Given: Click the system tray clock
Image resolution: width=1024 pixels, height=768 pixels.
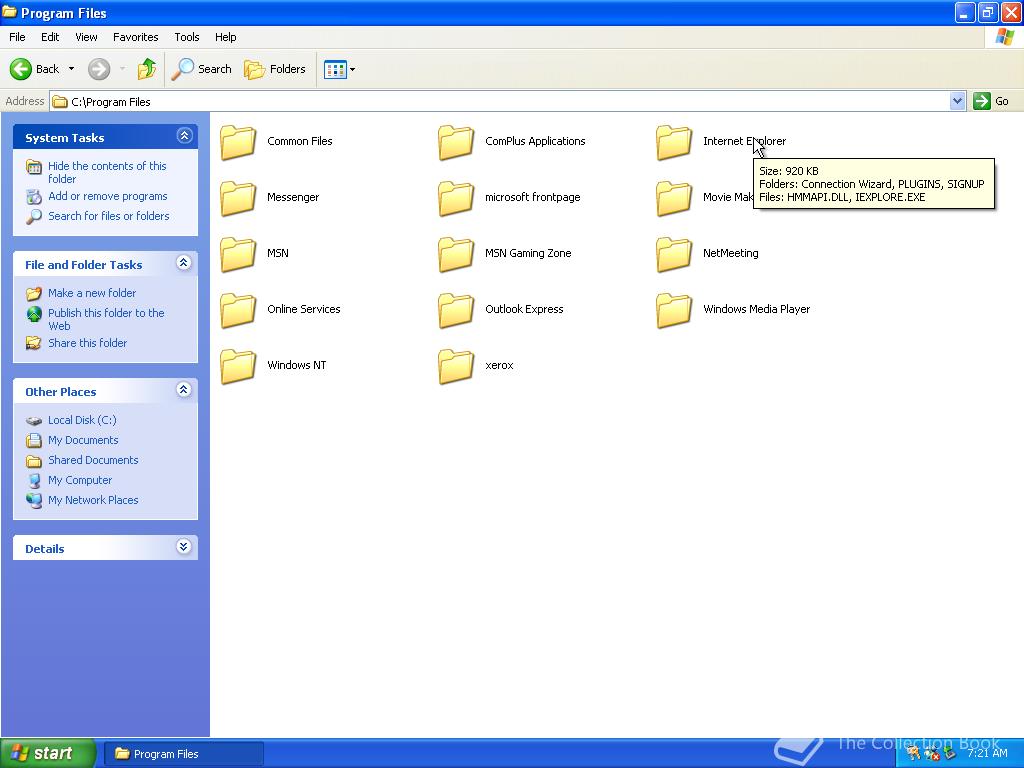Looking at the screenshot, I should (x=987, y=753).
